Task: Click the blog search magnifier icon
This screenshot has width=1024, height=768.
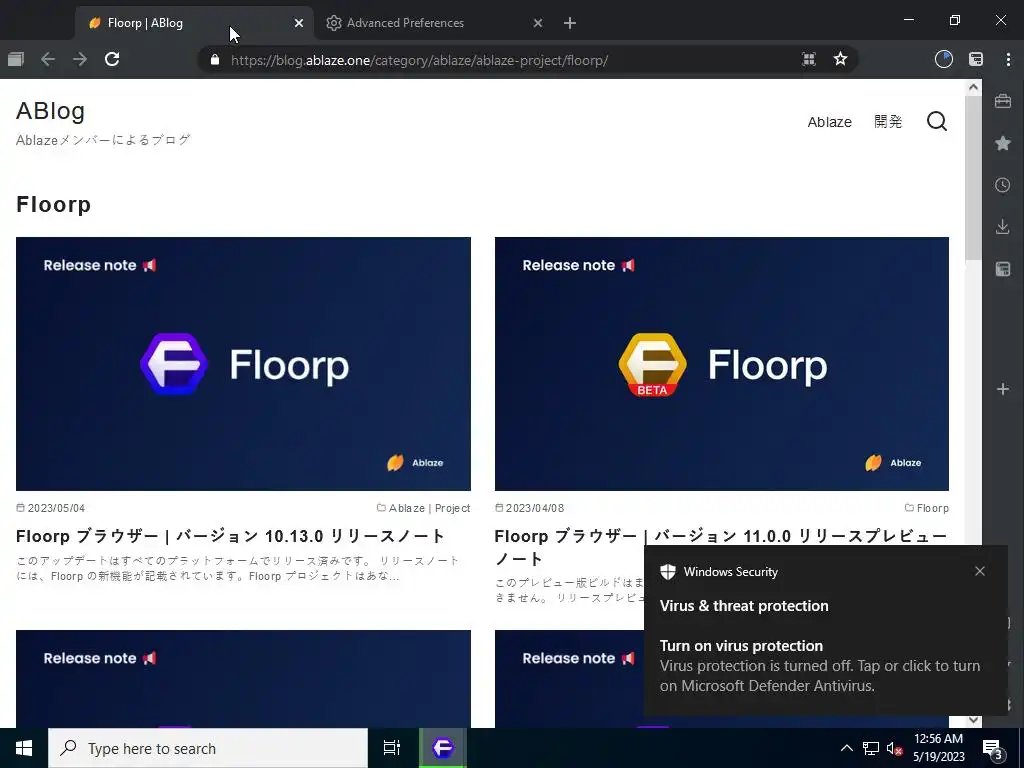Action: coord(937,121)
